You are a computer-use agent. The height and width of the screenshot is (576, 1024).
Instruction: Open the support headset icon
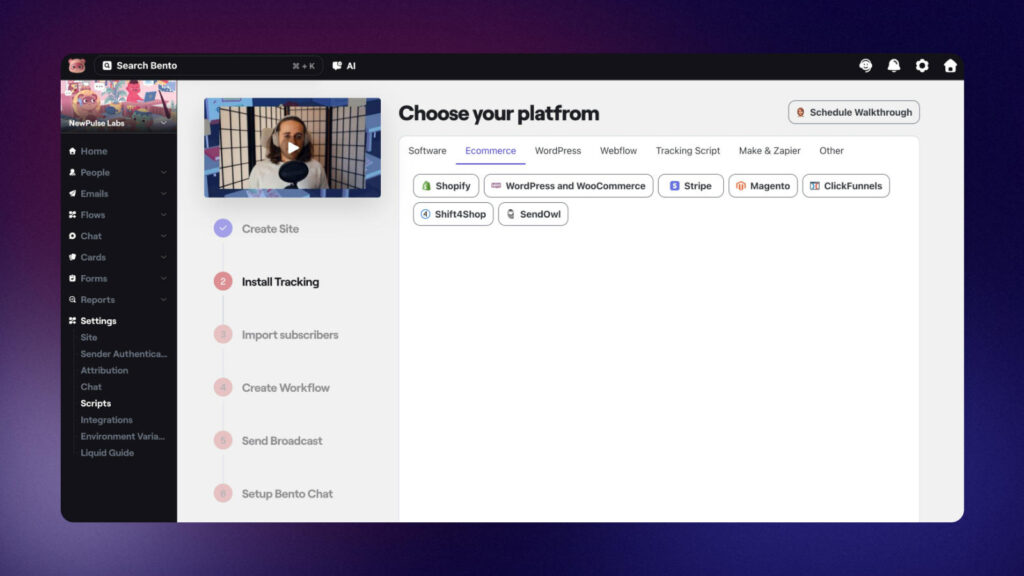click(864, 65)
